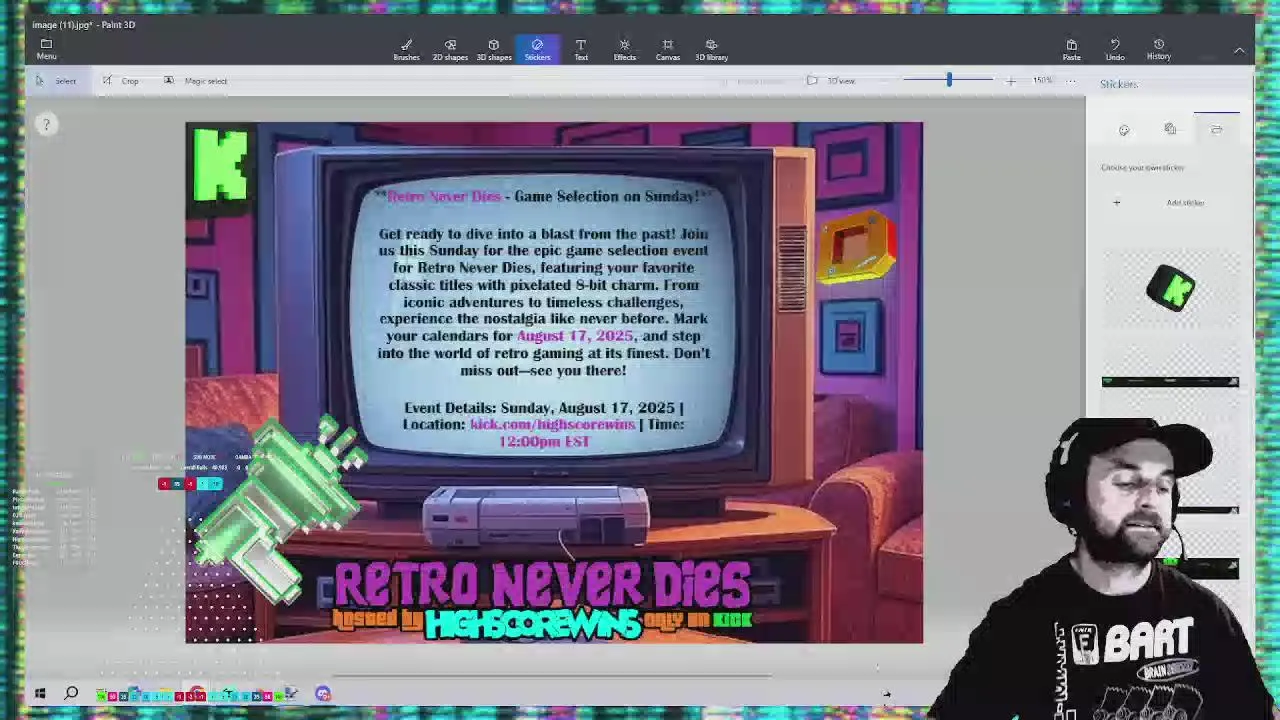Activate the Magic select tool

click(x=196, y=81)
